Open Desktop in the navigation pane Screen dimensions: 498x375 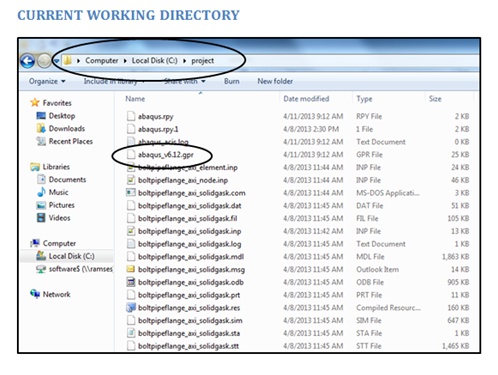[x=62, y=116]
